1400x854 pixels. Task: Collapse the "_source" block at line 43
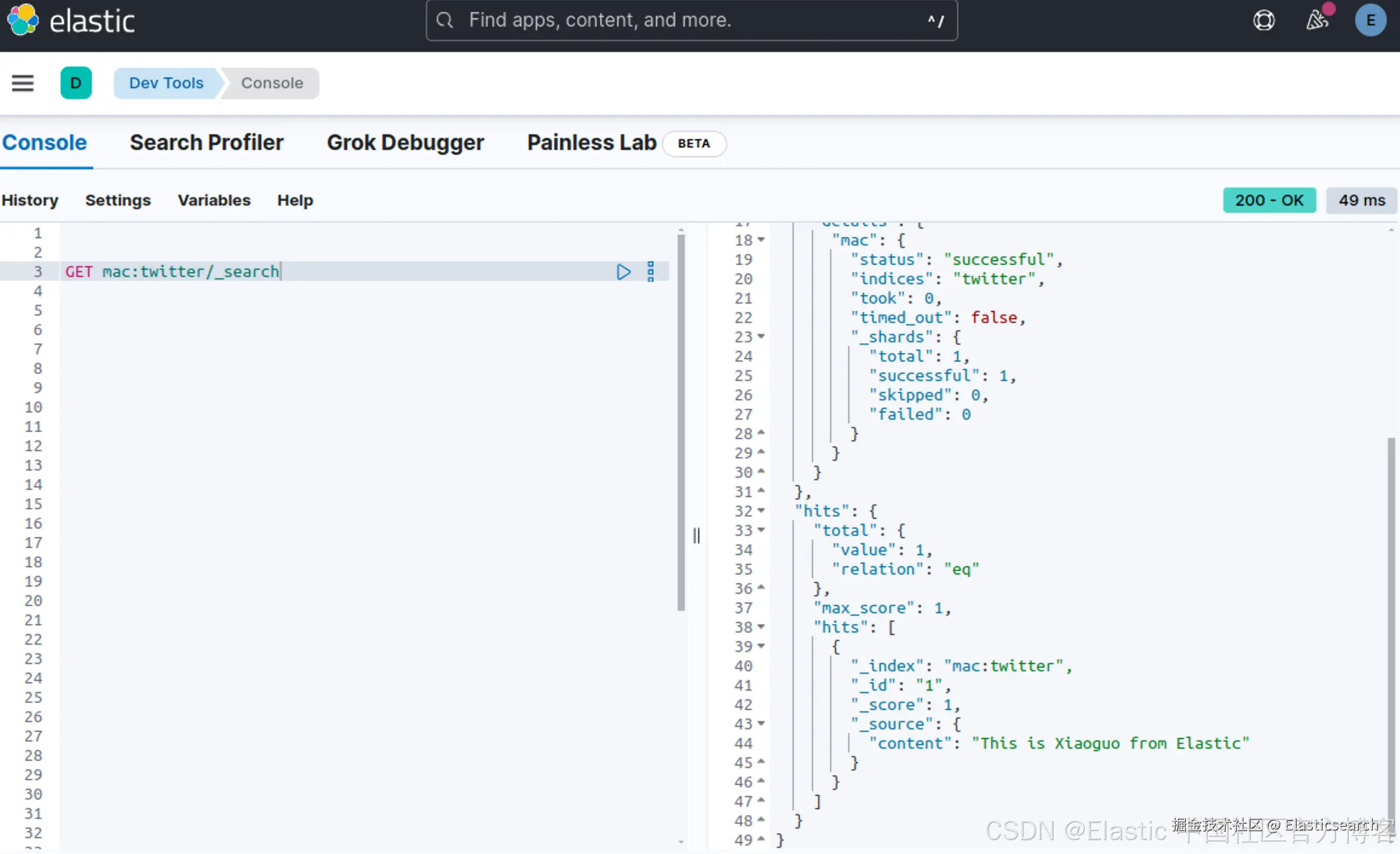pos(761,723)
